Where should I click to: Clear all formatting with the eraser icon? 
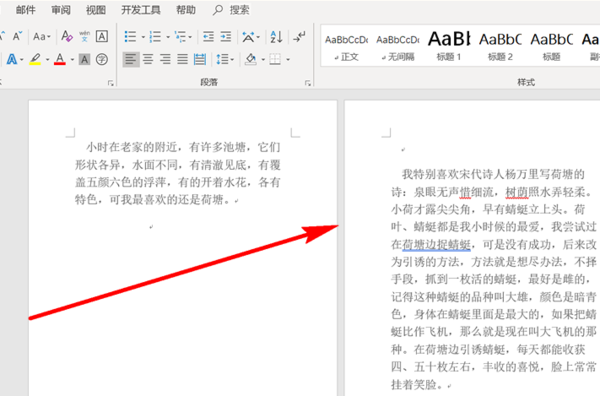tap(67, 36)
